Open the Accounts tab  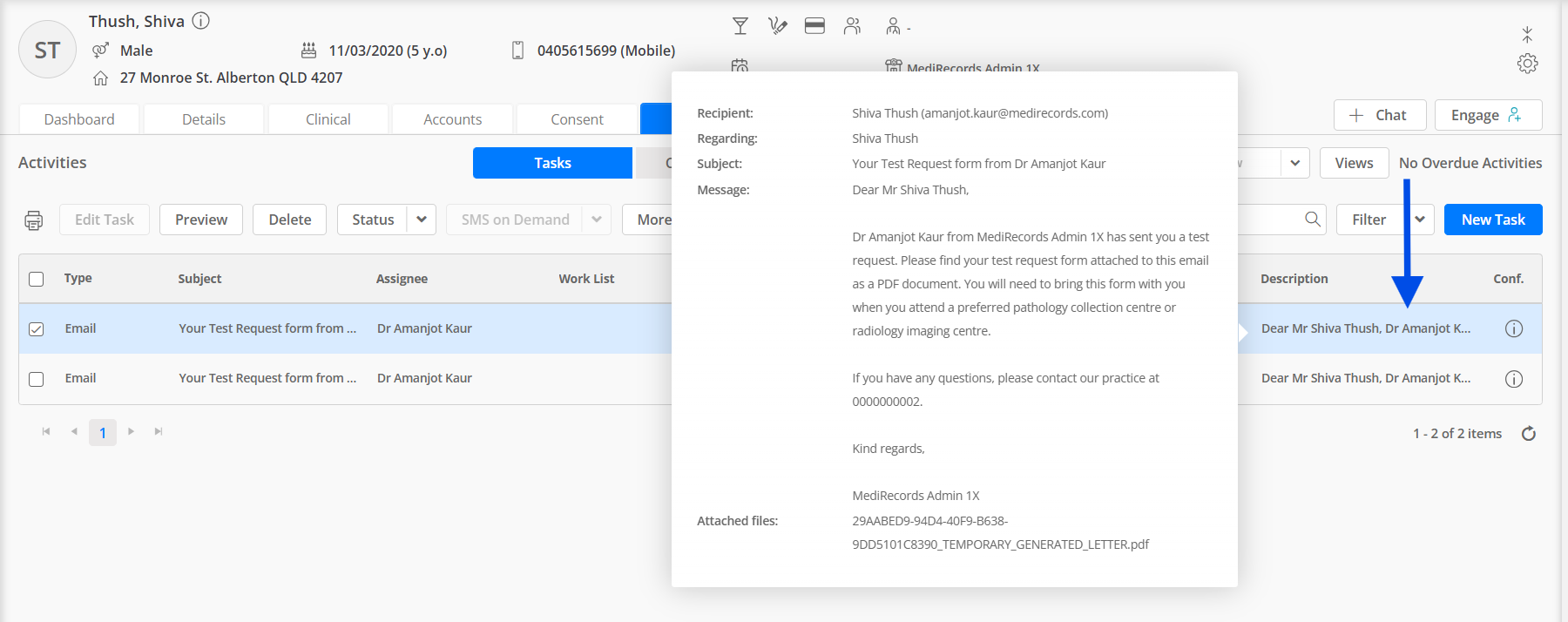point(452,119)
